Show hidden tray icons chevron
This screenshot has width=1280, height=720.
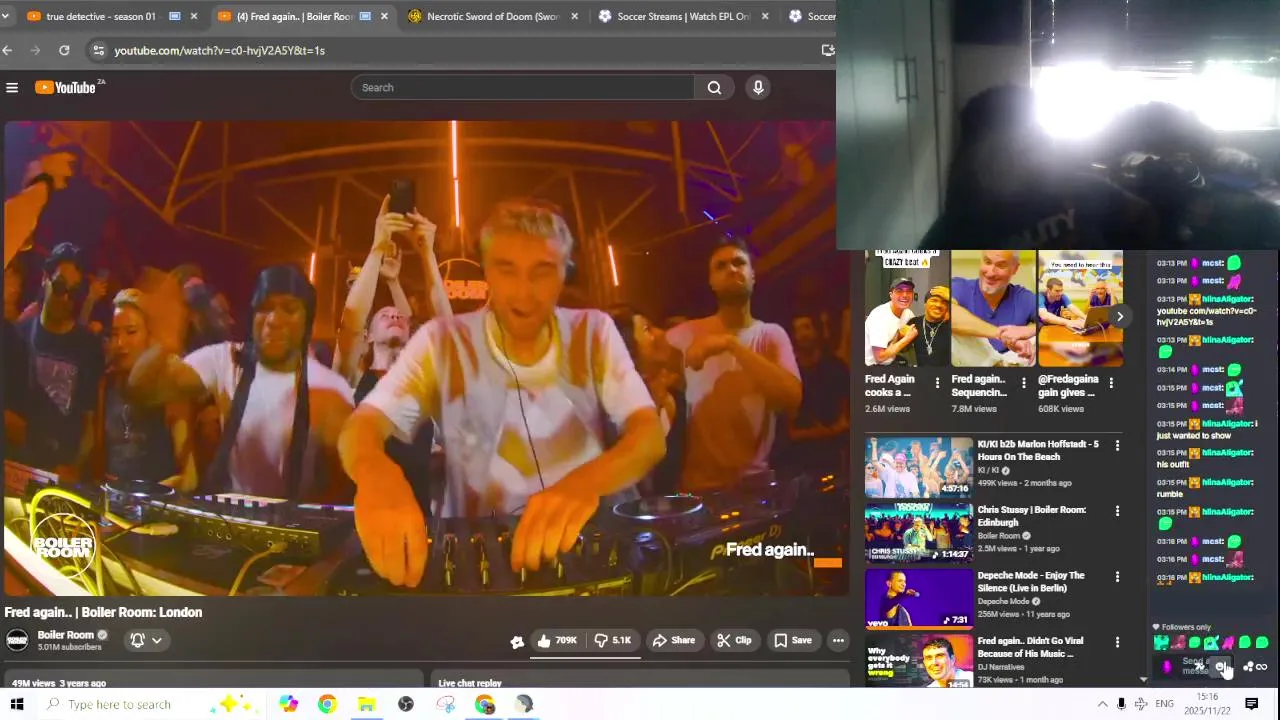click(1102, 704)
